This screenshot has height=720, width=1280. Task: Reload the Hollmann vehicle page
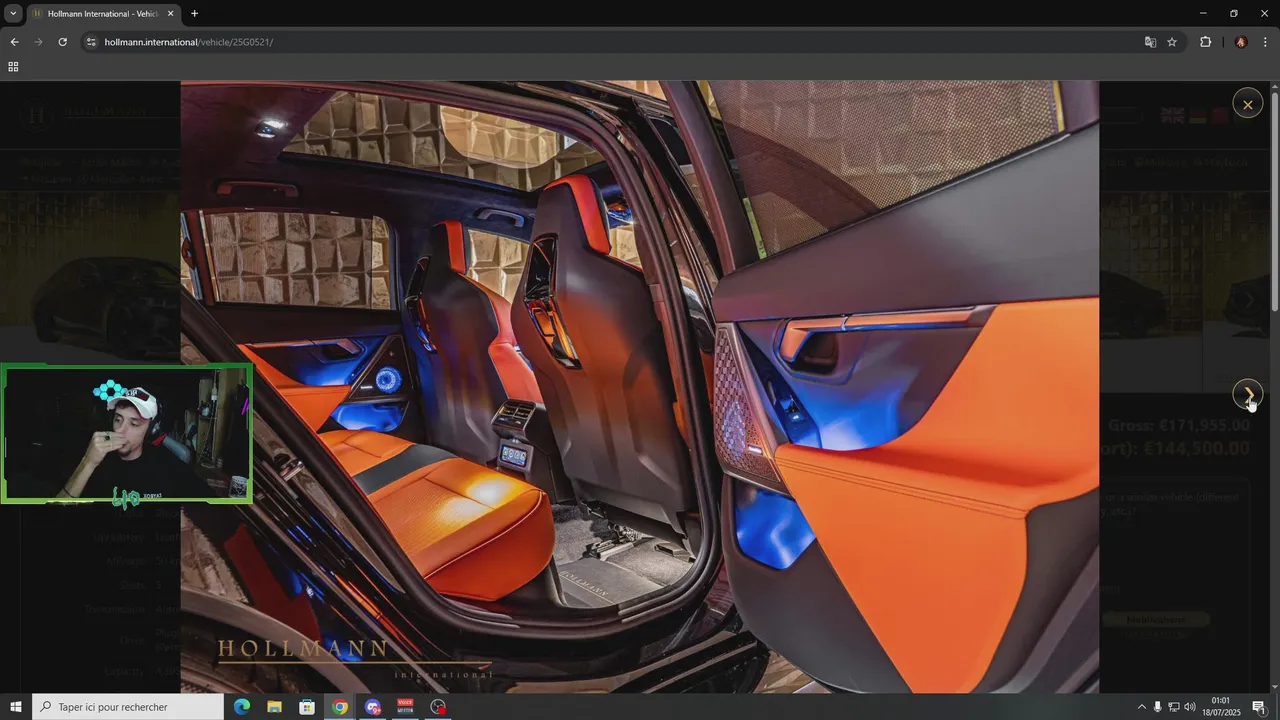(62, 42)
